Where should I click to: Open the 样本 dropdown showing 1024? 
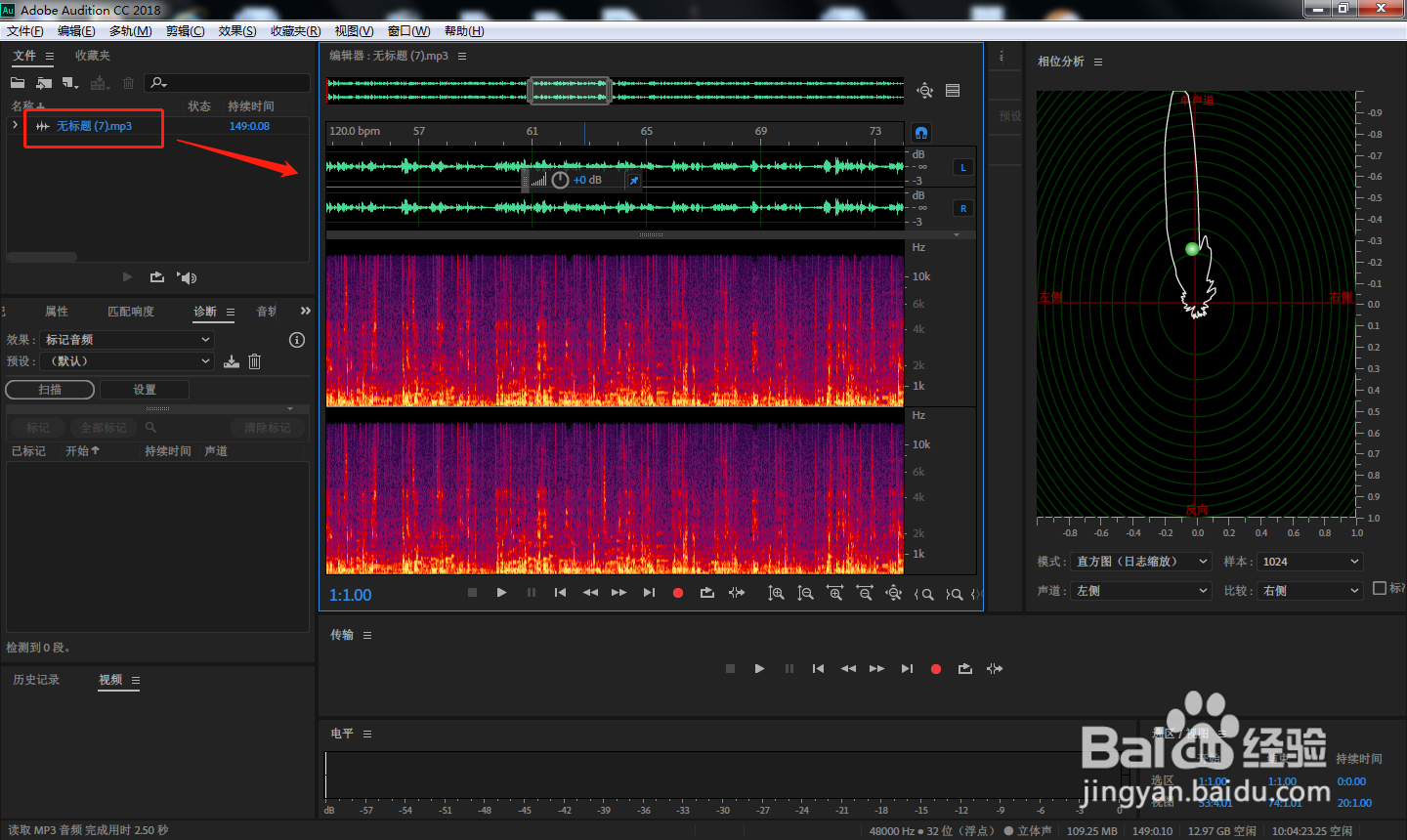point(1309,562)
